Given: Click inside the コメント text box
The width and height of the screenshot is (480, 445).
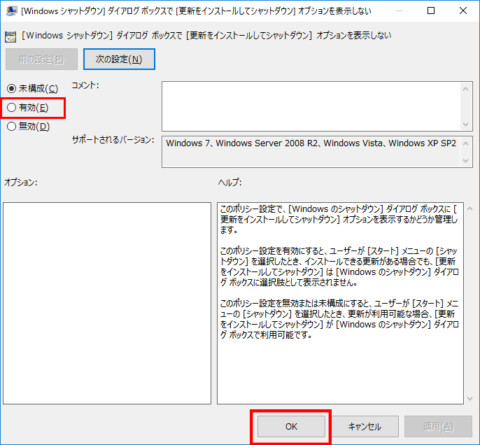Looking at the screenshot, I should click(311, 106).
